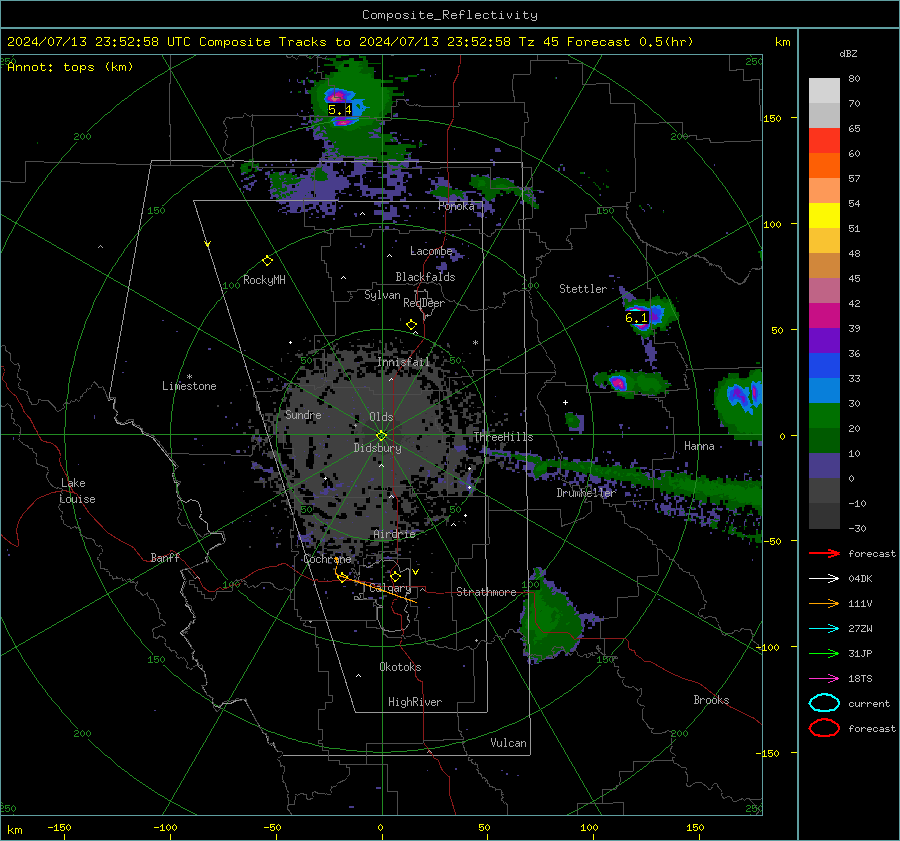Screen dimensions: 900x841
Task: Click the Blackfalds label
Action: (425, 277)
